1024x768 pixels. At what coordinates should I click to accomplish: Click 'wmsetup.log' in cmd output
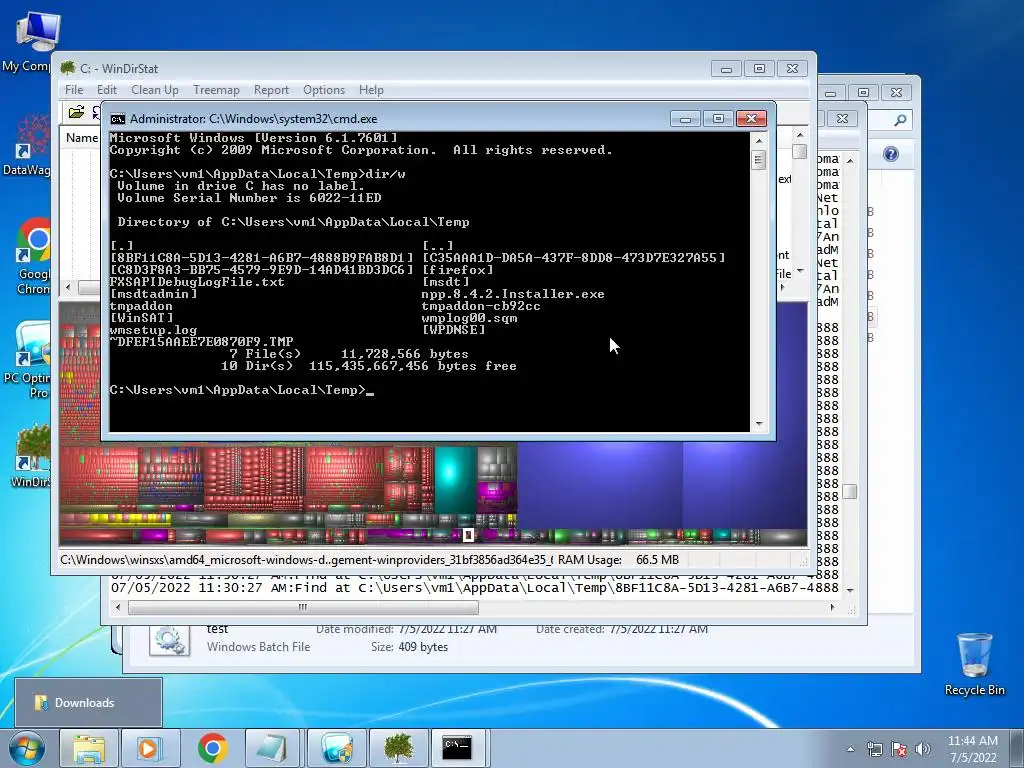[153, 330]
